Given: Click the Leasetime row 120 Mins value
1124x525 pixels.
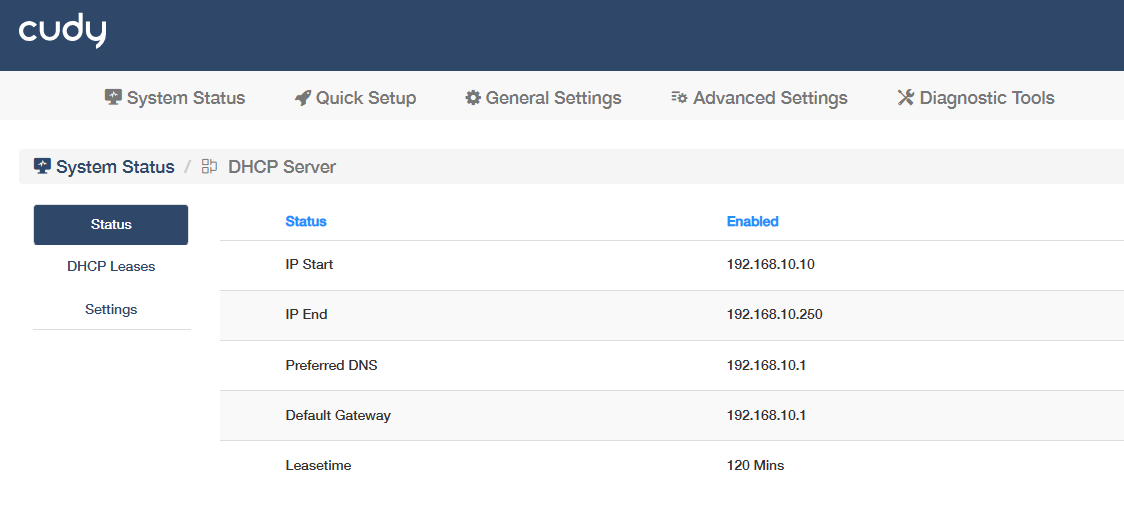Looking at the screenshot, I should point(756,465).
